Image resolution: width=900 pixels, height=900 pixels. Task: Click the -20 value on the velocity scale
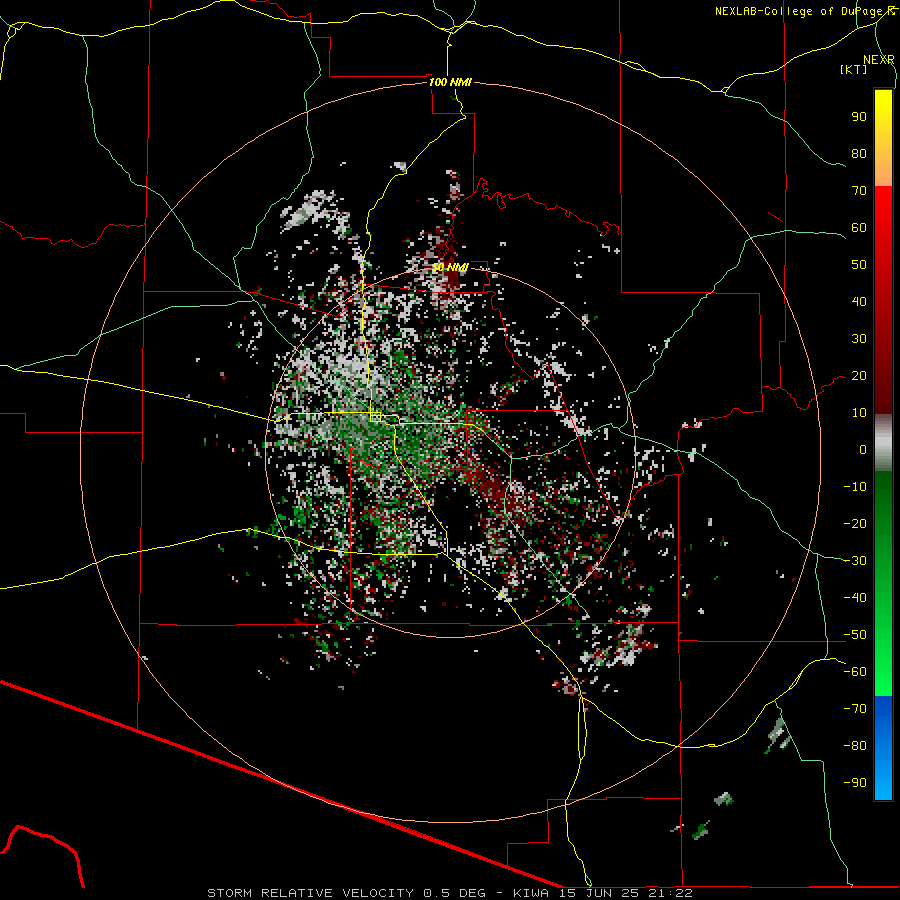(x=855, y=523)
